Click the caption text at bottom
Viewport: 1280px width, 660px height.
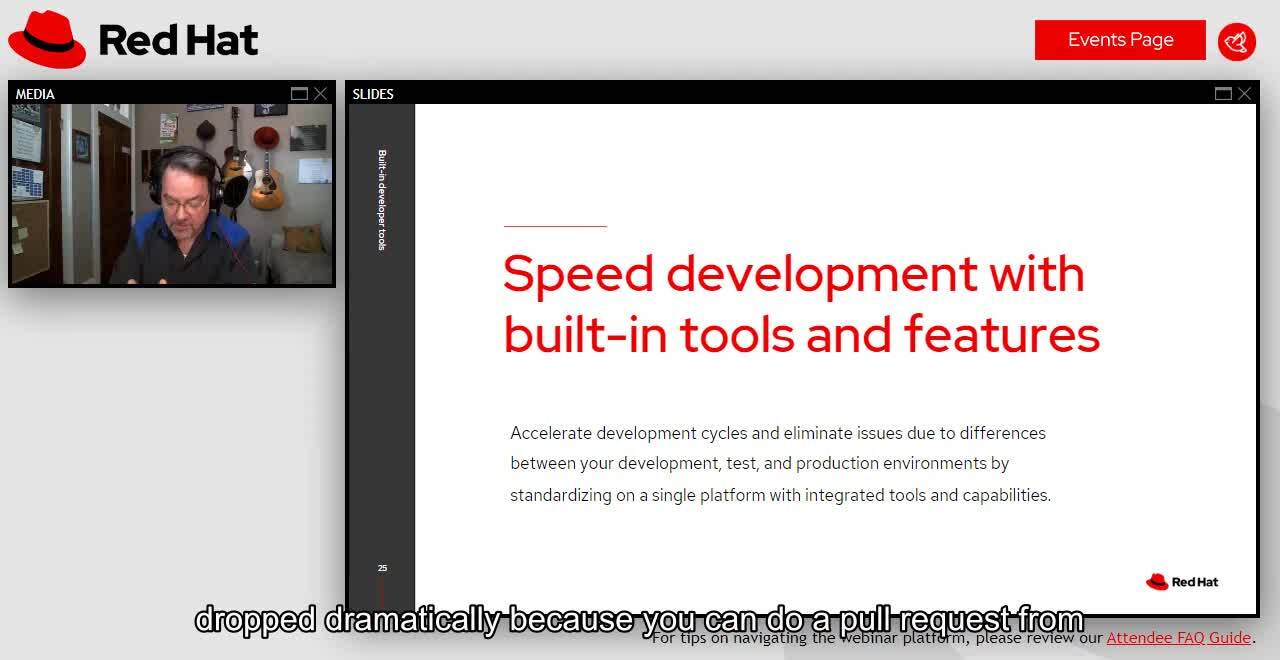639,619
